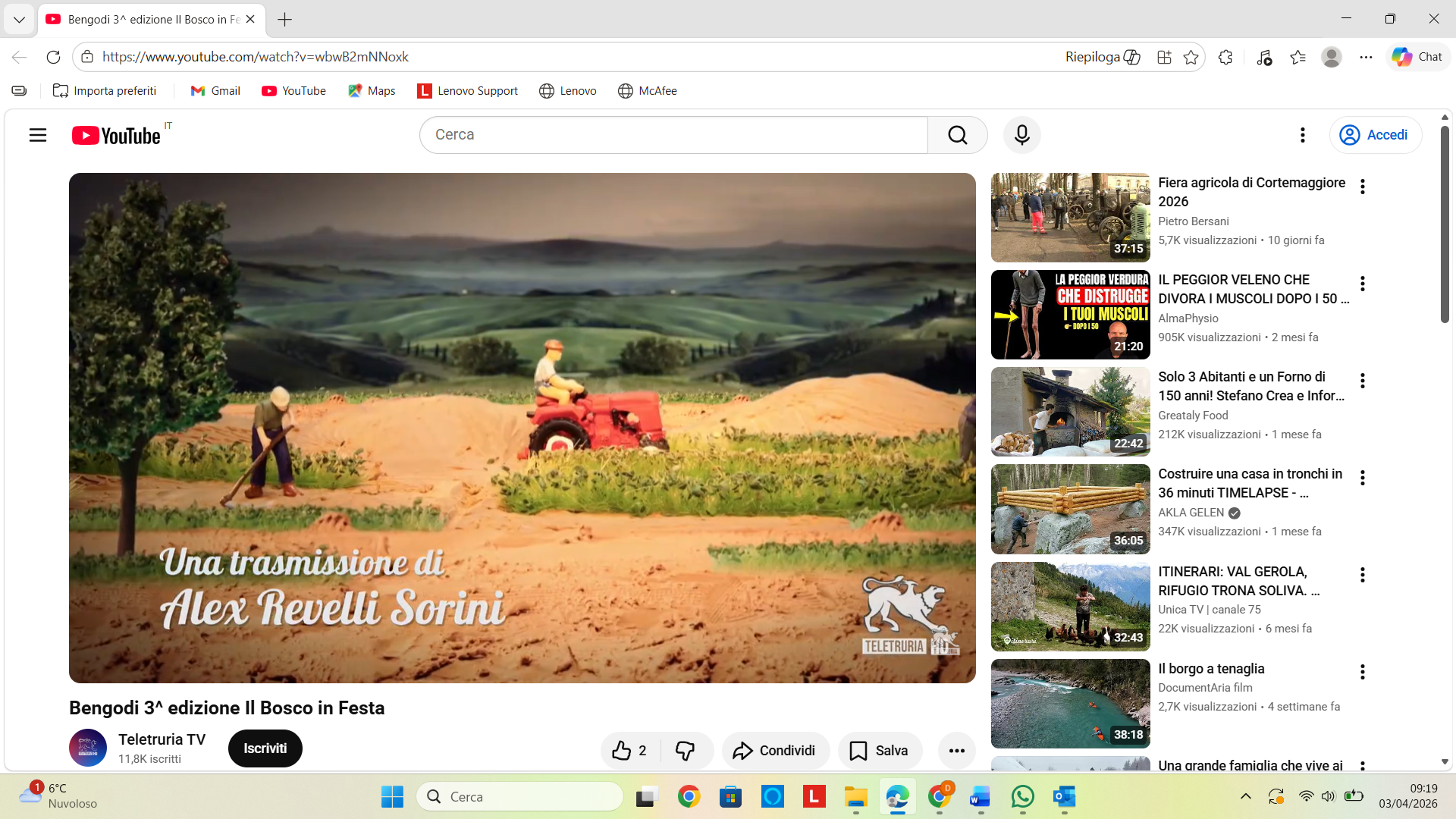This screenshot has height=819, width=1456.
Task: Save the video to a playlist
Action: click(x=879, y=750)
